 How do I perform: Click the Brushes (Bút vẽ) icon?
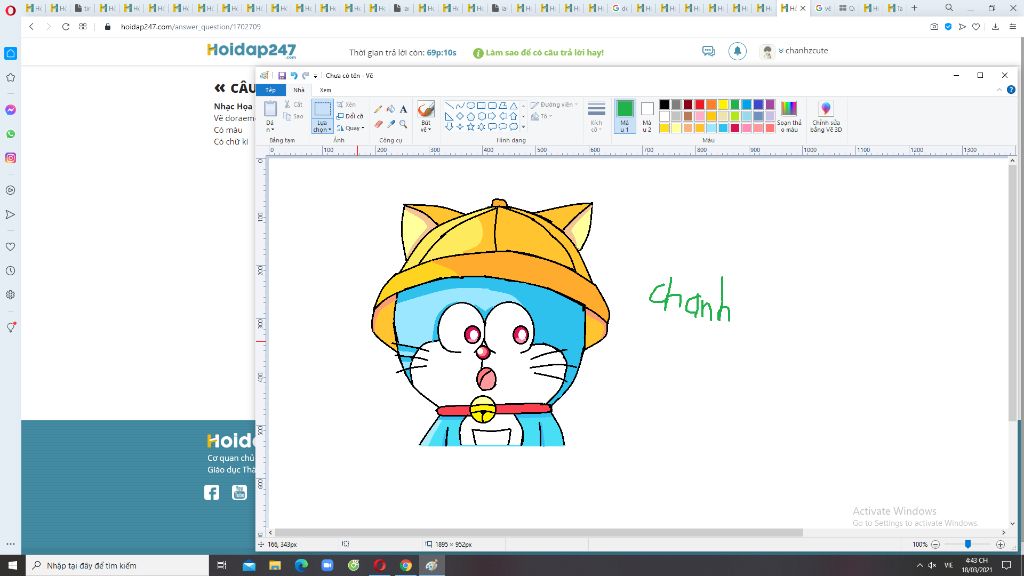tap(426, 109)
